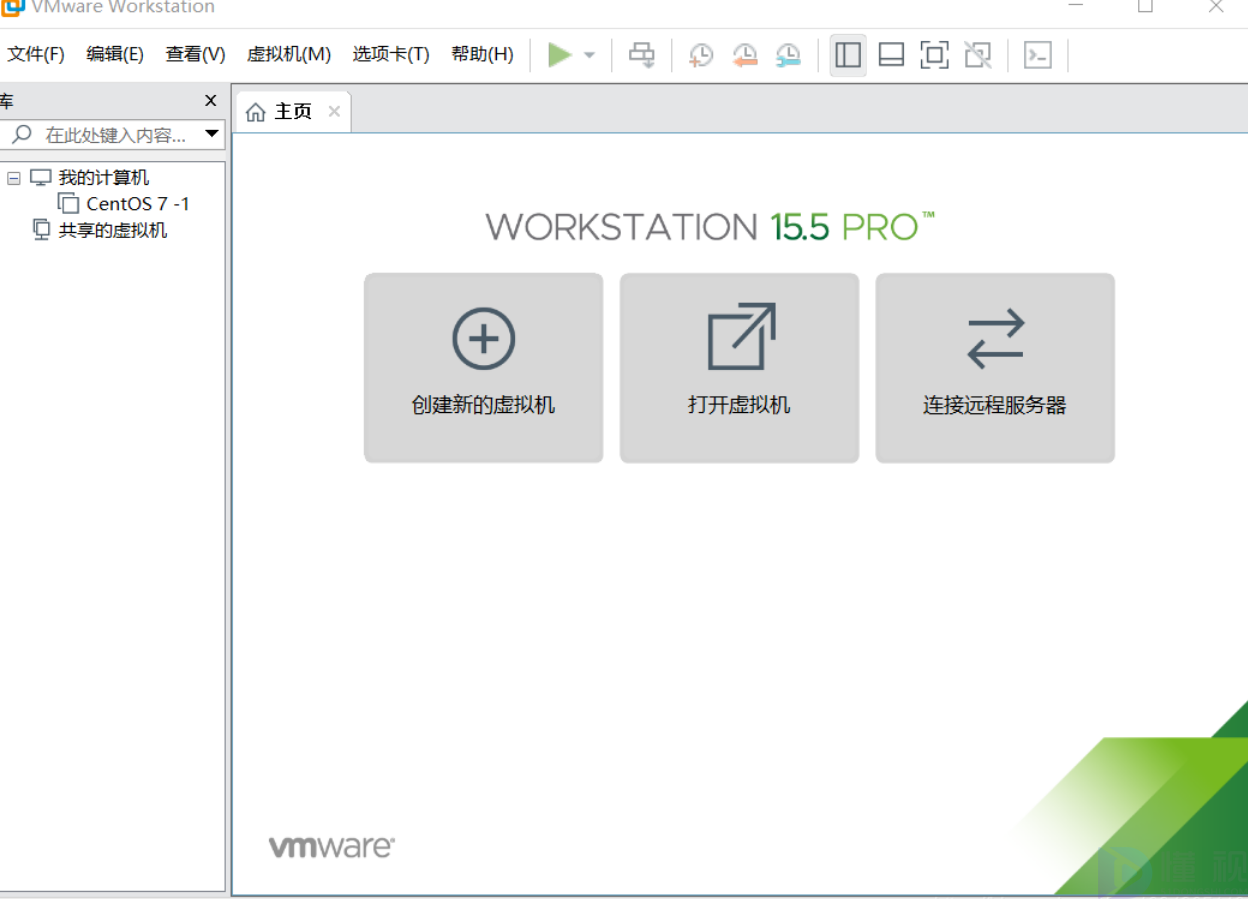Click the green power on play button
The image size is (1248, 899).
(x=559, y=55)
